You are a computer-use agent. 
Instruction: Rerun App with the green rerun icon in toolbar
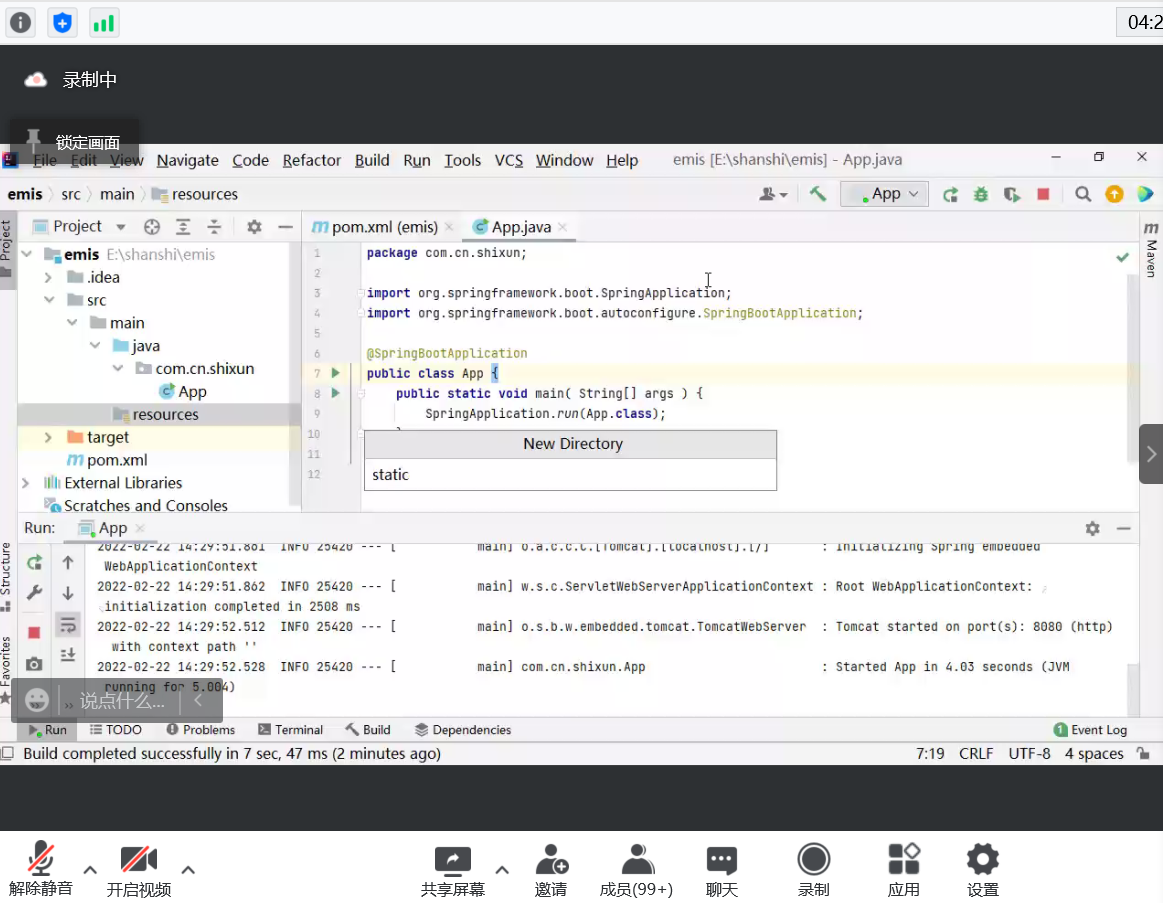click(x=950, y=194)
